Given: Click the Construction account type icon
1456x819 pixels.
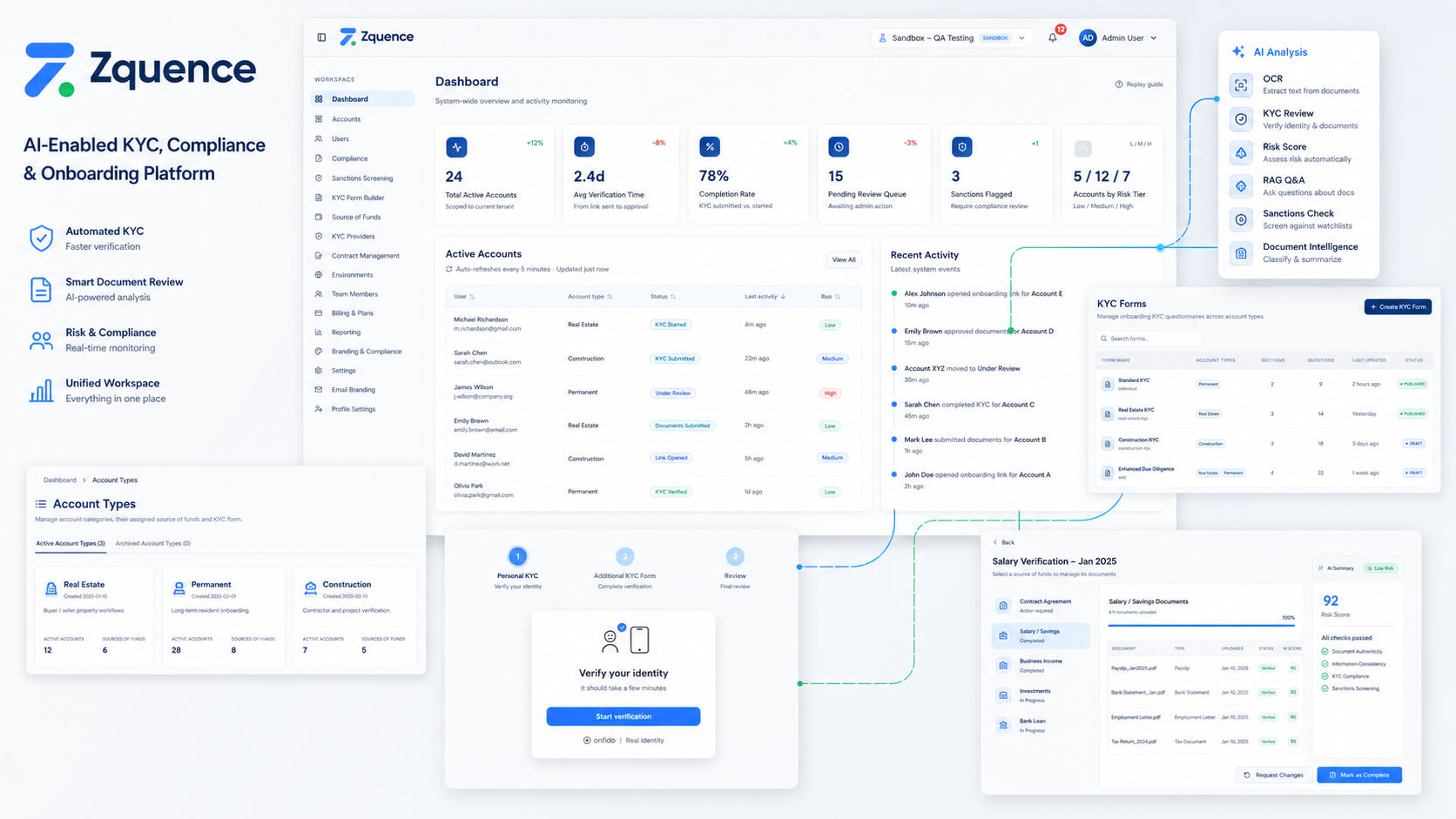Looking at the screenshot, I should click(310, 589).
